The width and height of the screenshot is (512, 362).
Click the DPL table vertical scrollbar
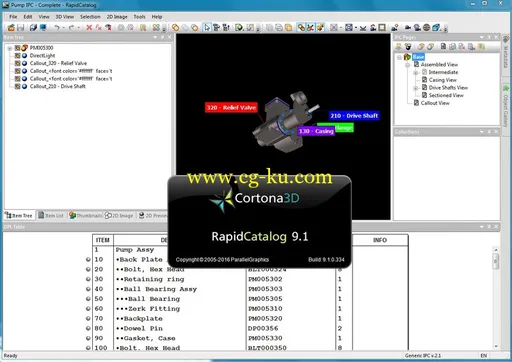click(496, 298)
